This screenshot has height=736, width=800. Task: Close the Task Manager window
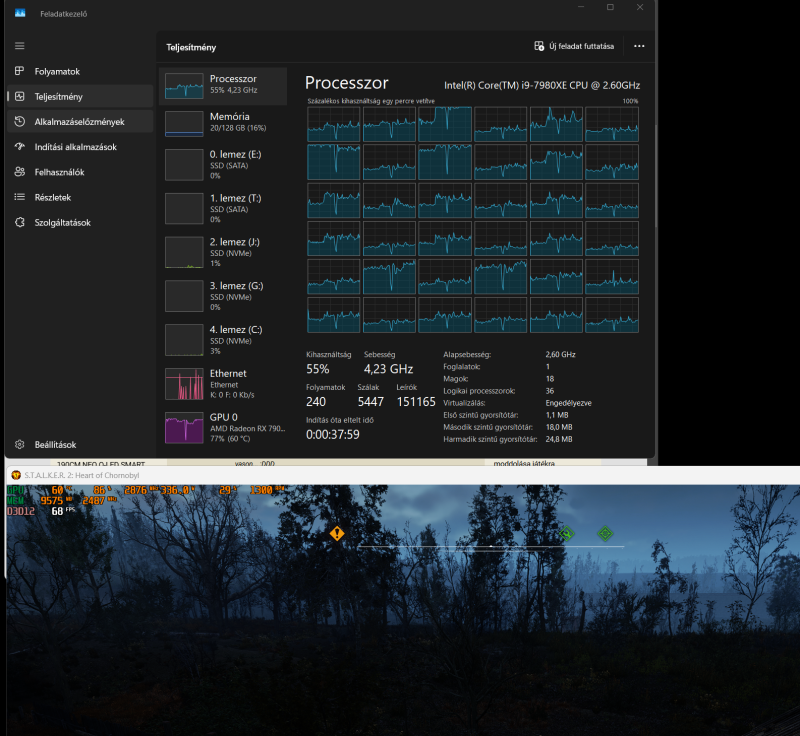[640, 7]
